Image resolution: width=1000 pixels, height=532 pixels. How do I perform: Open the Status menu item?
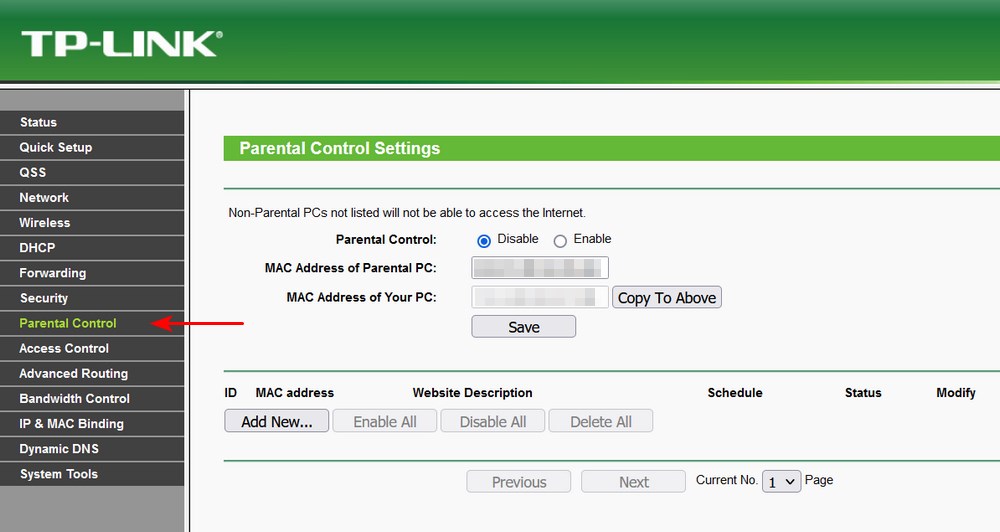(x=92, y=122)
